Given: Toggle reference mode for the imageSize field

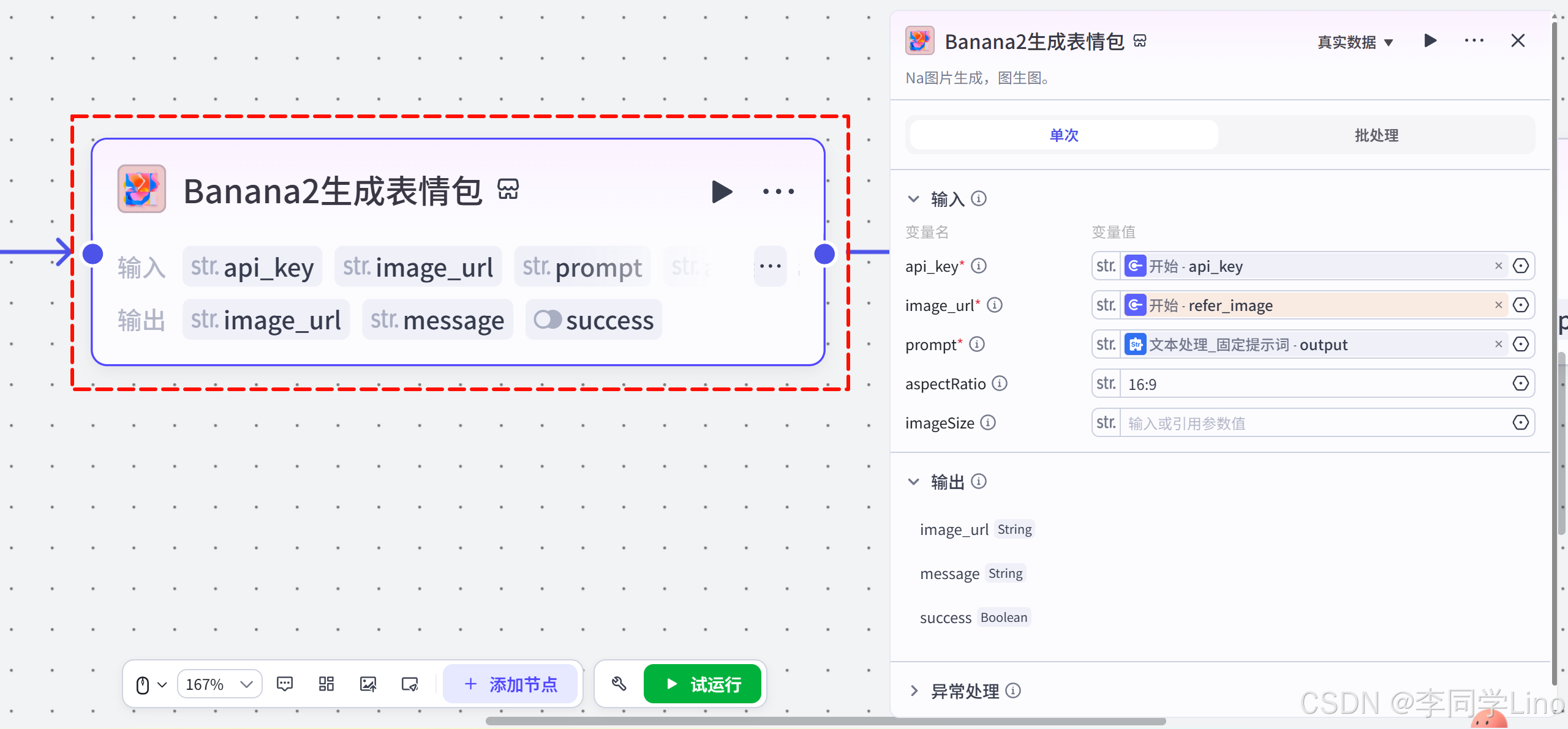Looking at the screenshot, I should pyautogui.click(x=1520, y=423).
